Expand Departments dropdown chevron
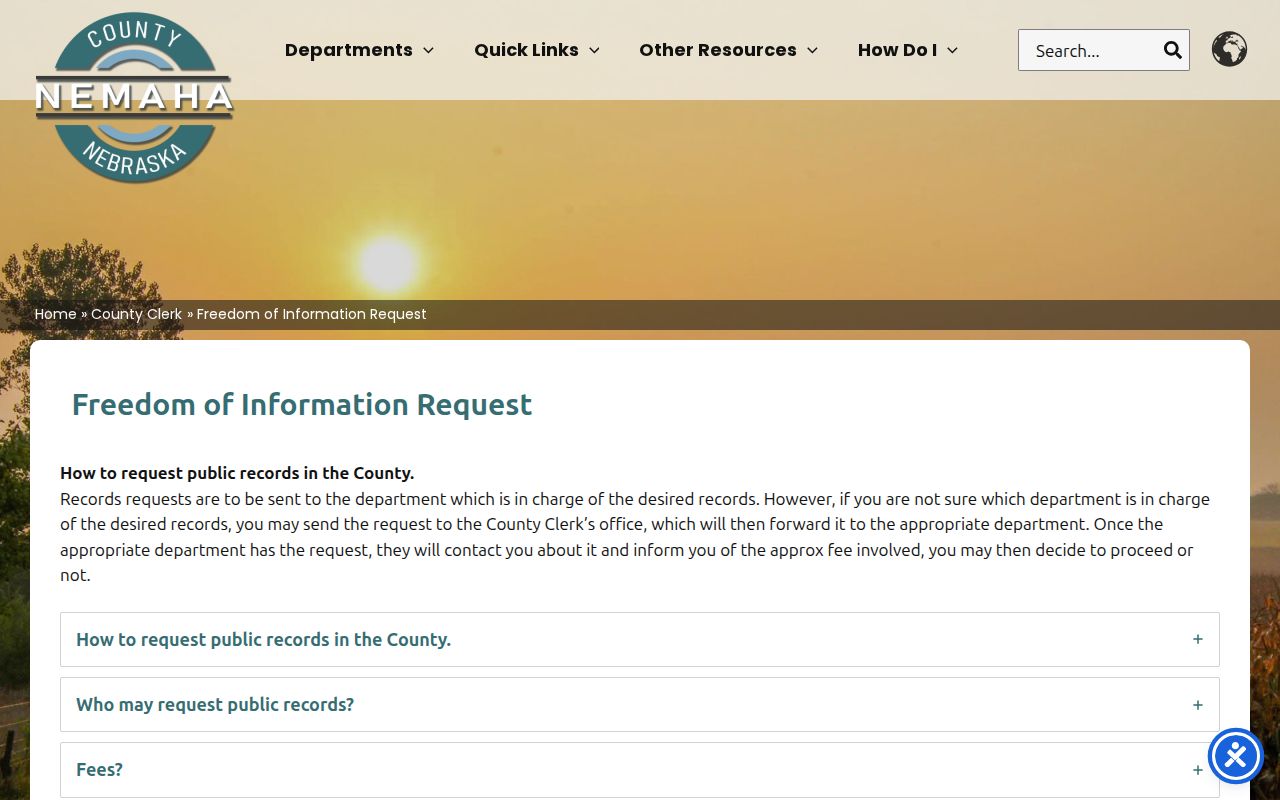Image resolution: width=1280 pixels, height=800 pixels. point(428,50)
